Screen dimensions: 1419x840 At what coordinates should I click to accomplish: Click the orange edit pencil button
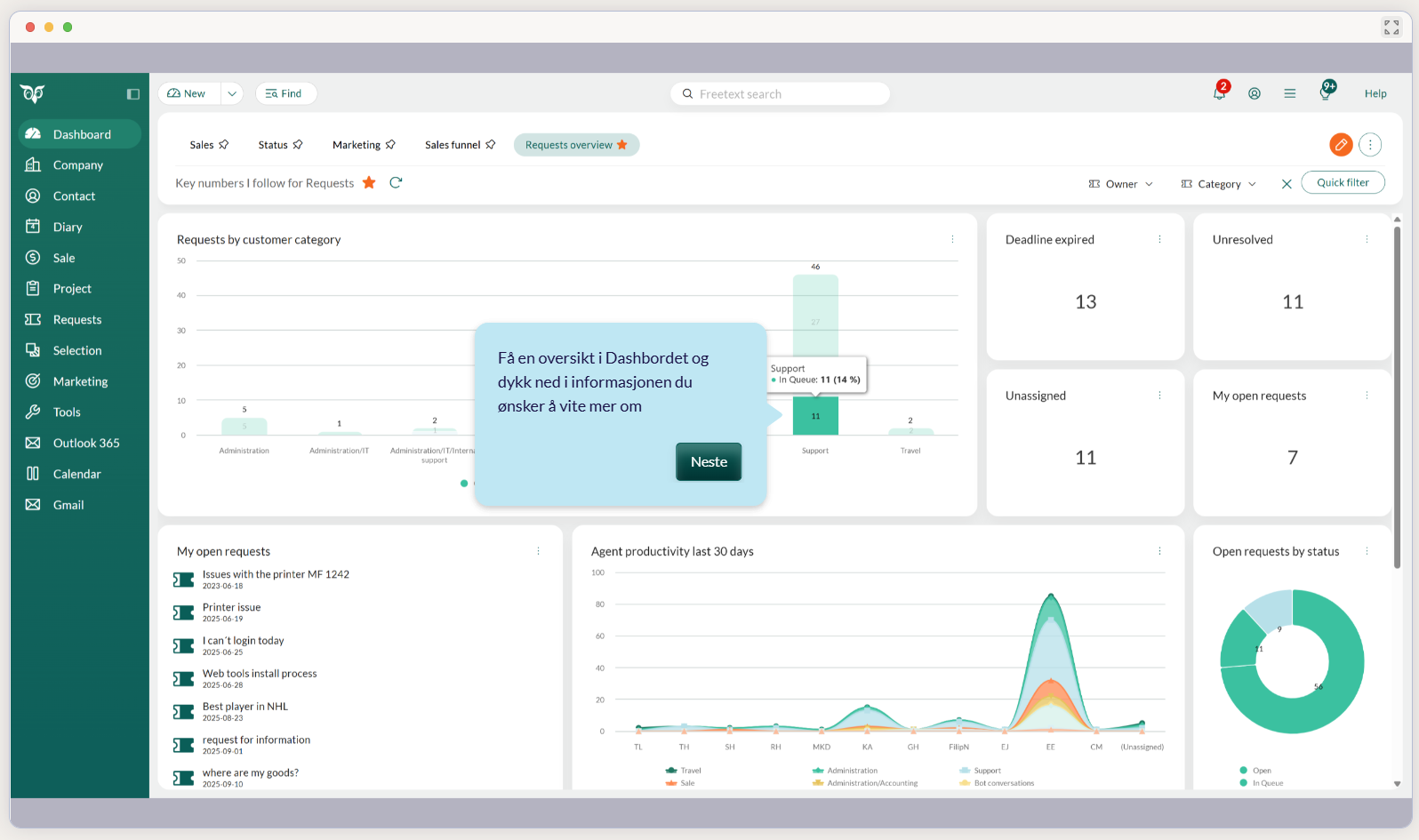coord(1341,144)
